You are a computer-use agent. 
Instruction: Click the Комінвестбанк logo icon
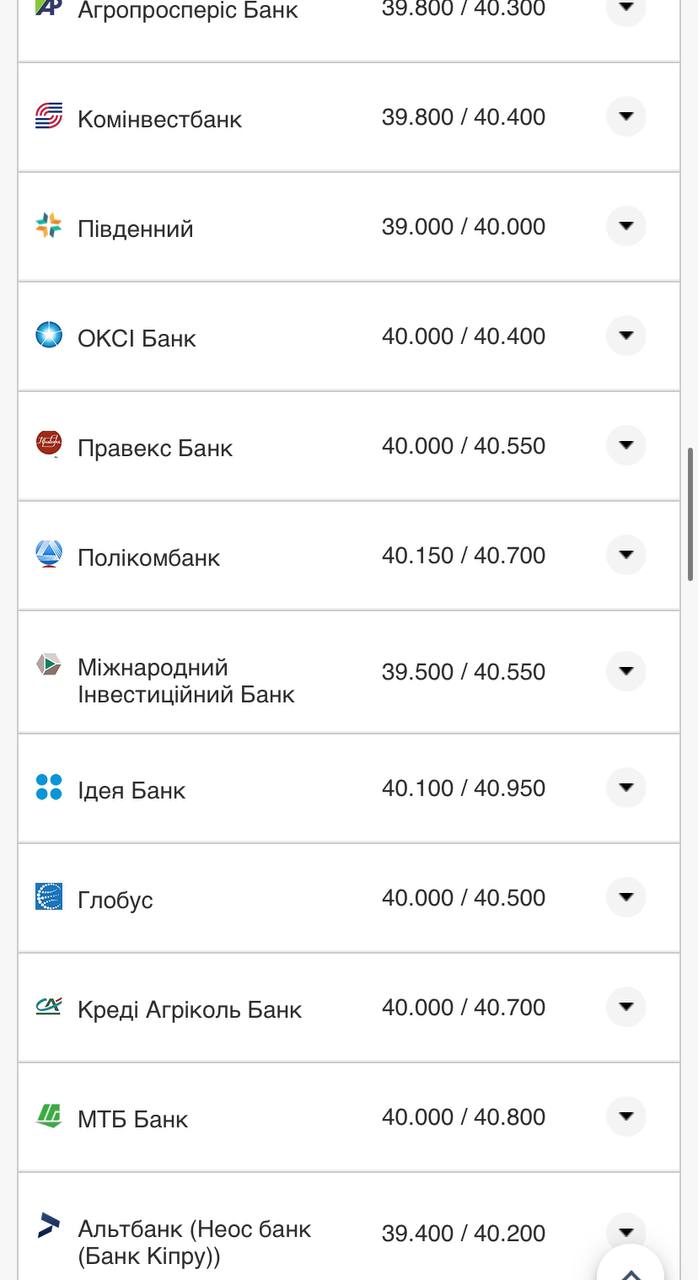49,117
